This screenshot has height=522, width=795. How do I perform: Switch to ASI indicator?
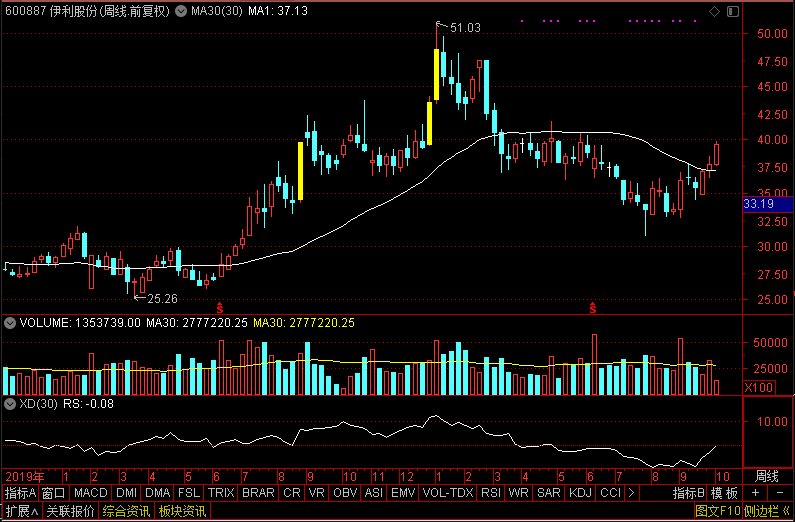tap(374, 493)
